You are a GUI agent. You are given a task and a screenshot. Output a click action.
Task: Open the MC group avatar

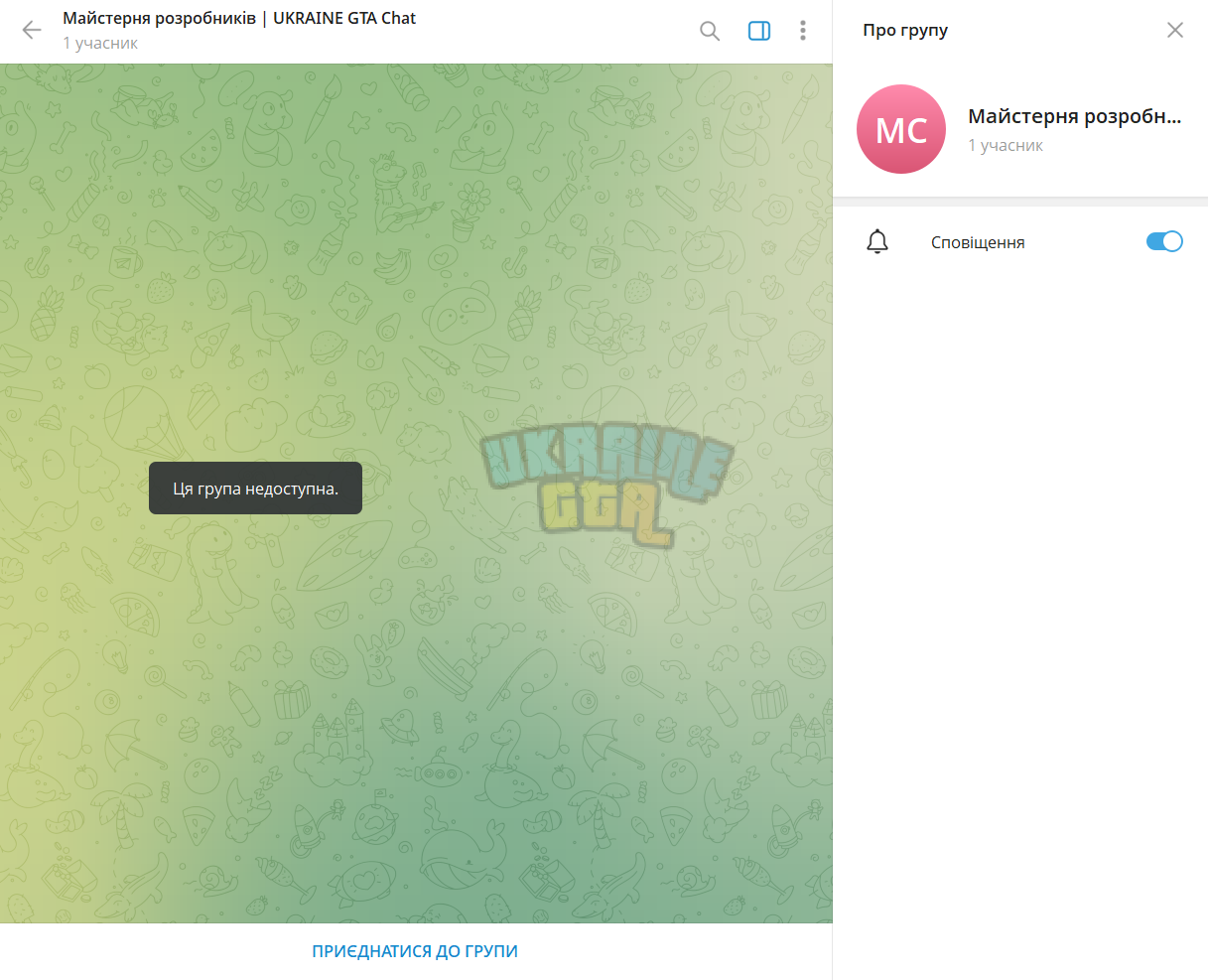(x=901, y=129)
